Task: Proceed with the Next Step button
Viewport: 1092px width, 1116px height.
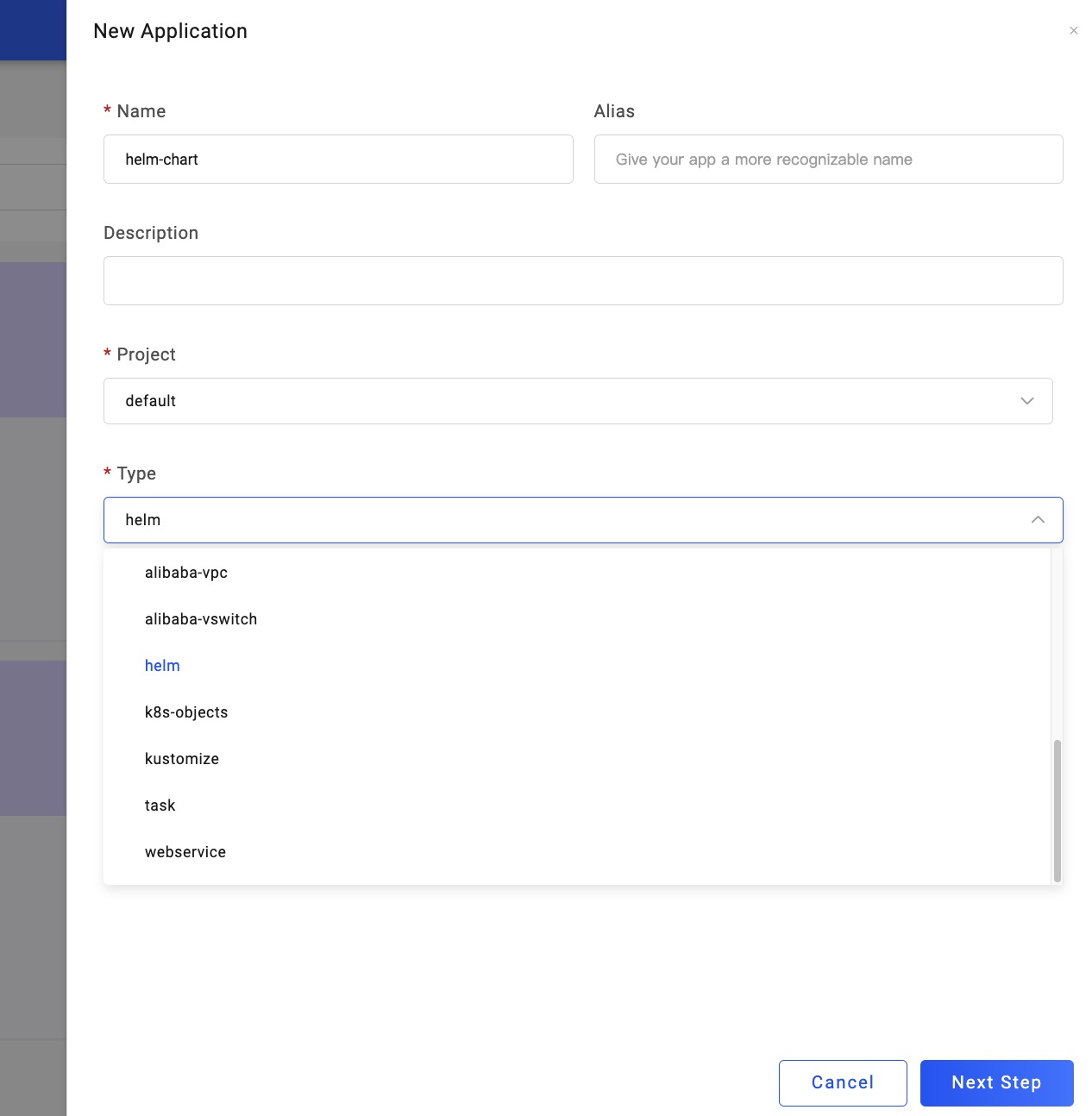Action: [x=996, y=1082]
